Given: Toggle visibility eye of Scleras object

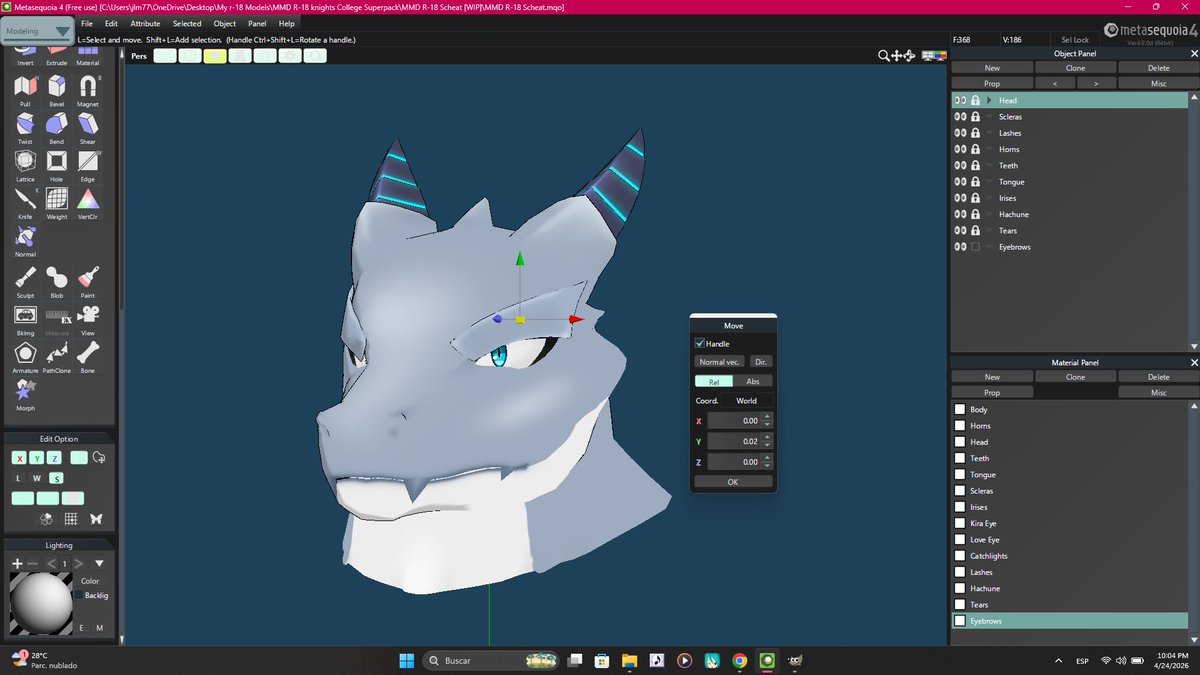Looking at the screenshot, I should pyautogui.click(x=960, y=117).
